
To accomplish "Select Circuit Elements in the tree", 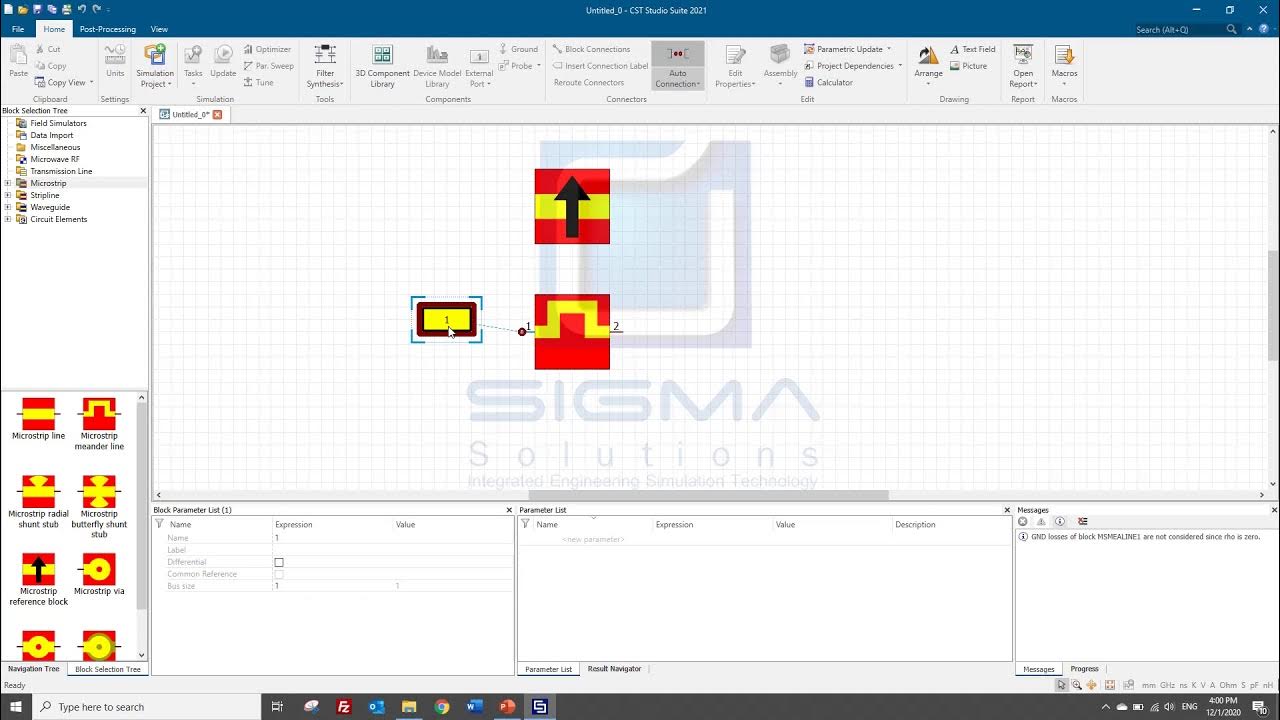I will (x=58, y=219).
